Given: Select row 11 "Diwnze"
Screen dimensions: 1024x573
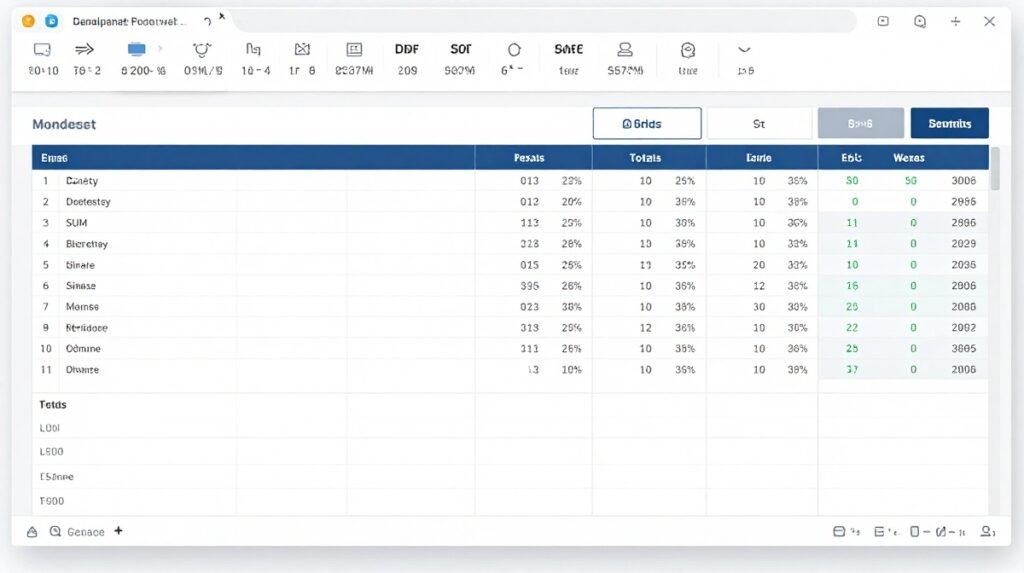Looking at the screenshot, I should [x=510, y=369].
